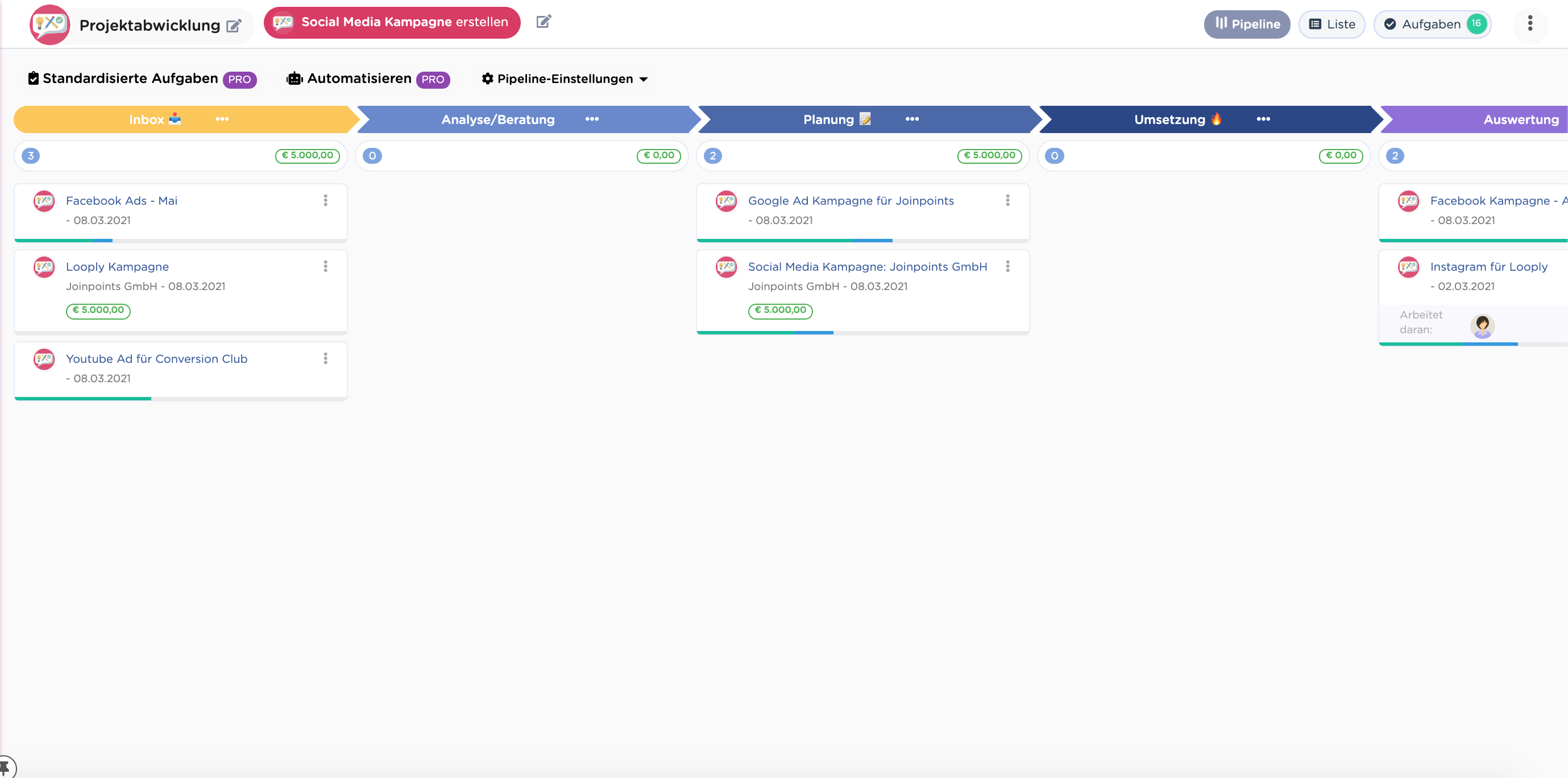The image size is (1568, 778).
Task: Click the clipboard icon of Standardisierte Aufgaben
Action: tap(32, 78)
